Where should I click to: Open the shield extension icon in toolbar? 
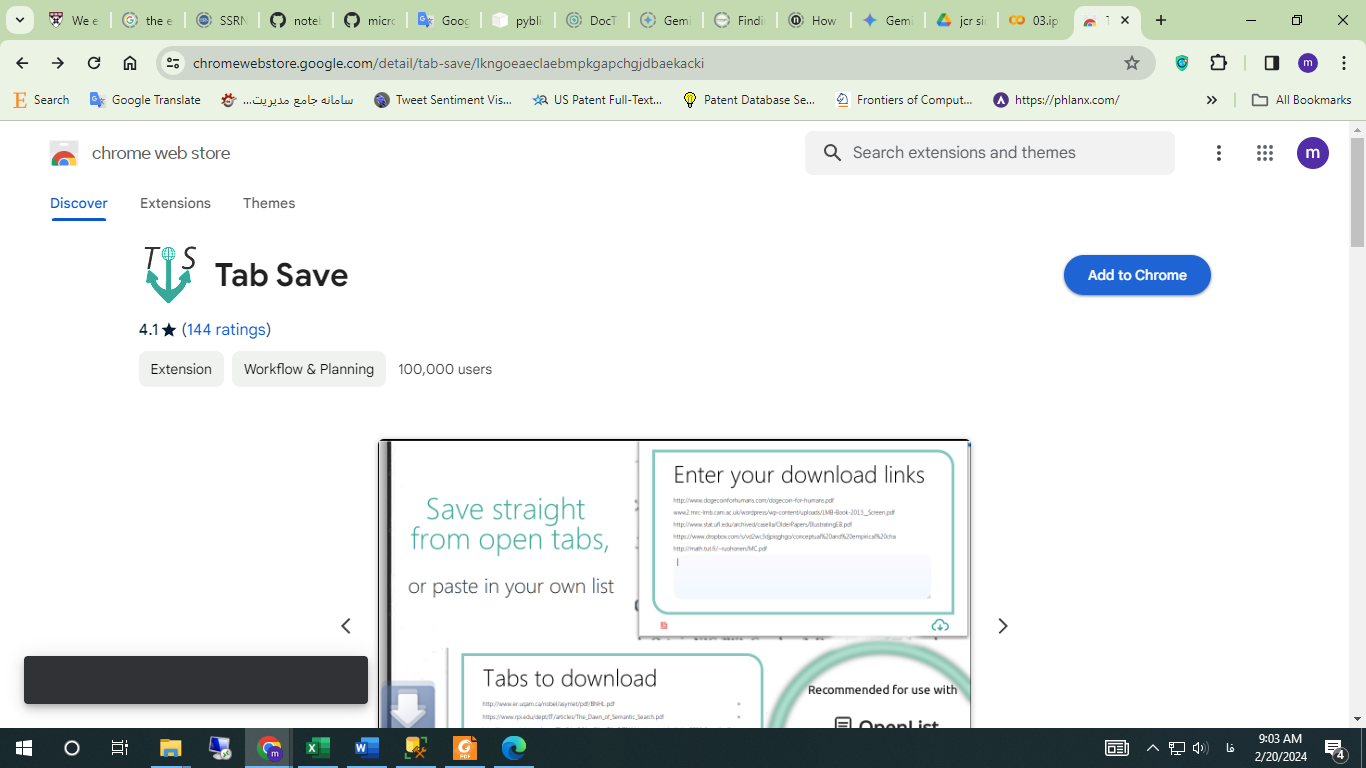[1182, 63]
